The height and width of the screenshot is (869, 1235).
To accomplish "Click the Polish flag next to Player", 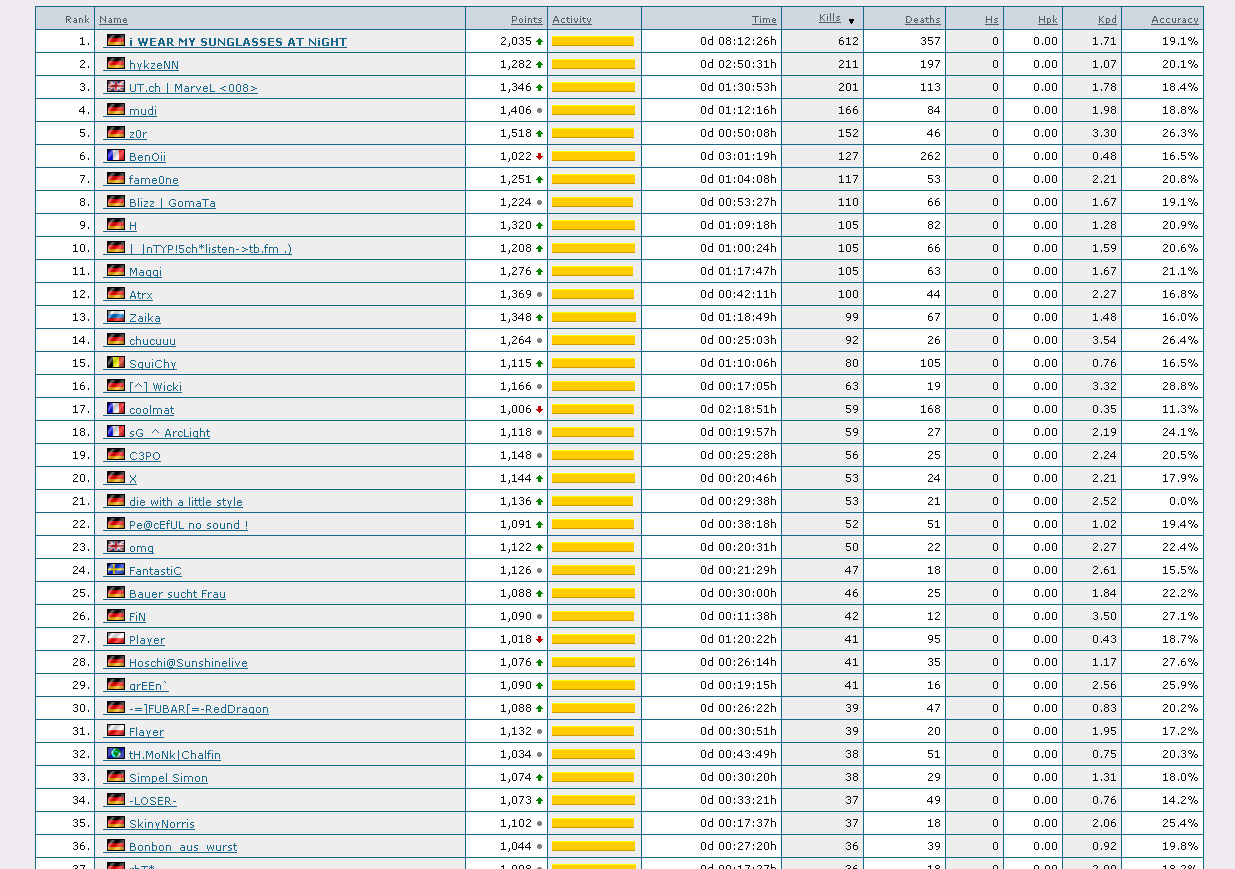I will coord(116,639).
